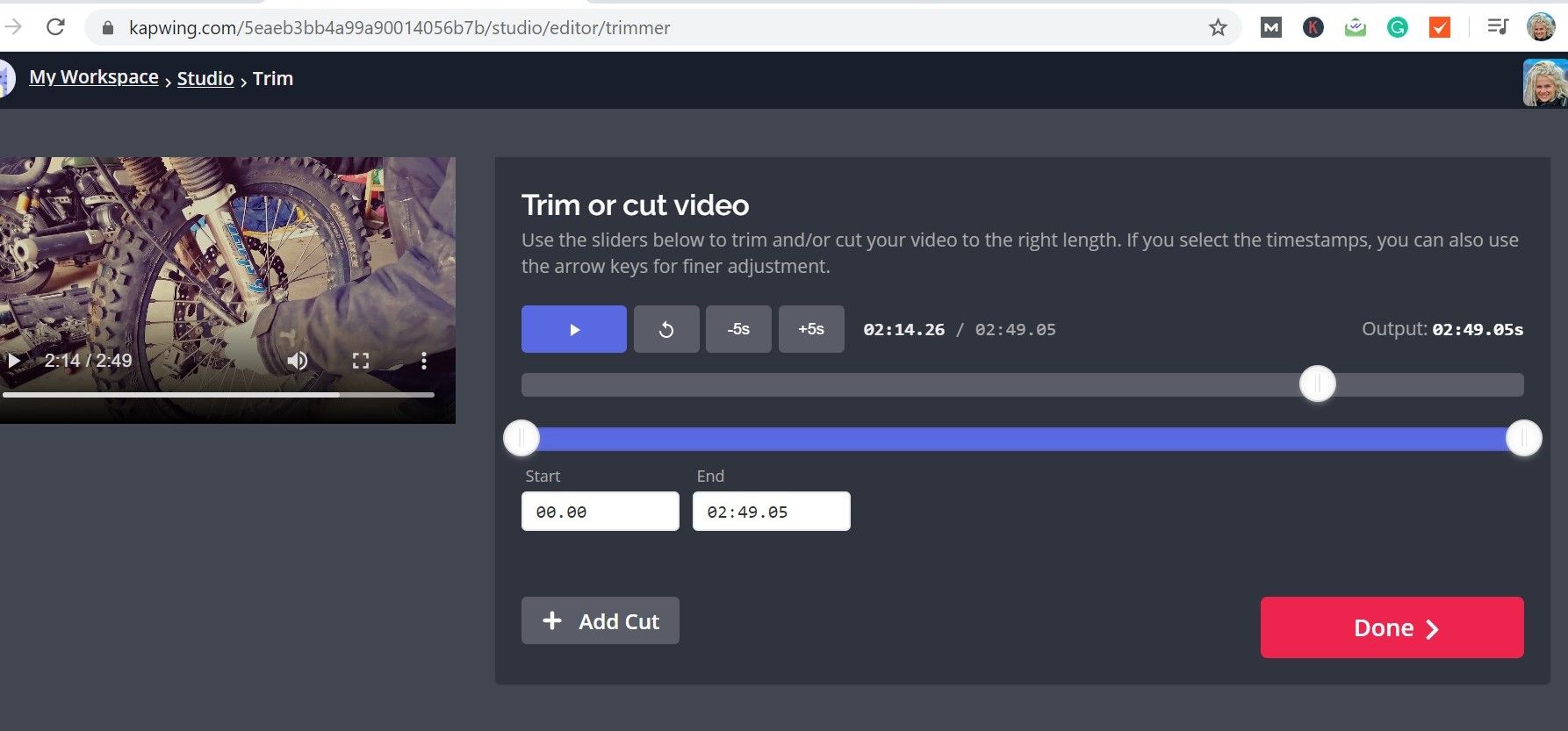Image resolution: width=1568 pixels, height=731 pixels.
Task: Click the trim end handle
Action: (1523, 438)
